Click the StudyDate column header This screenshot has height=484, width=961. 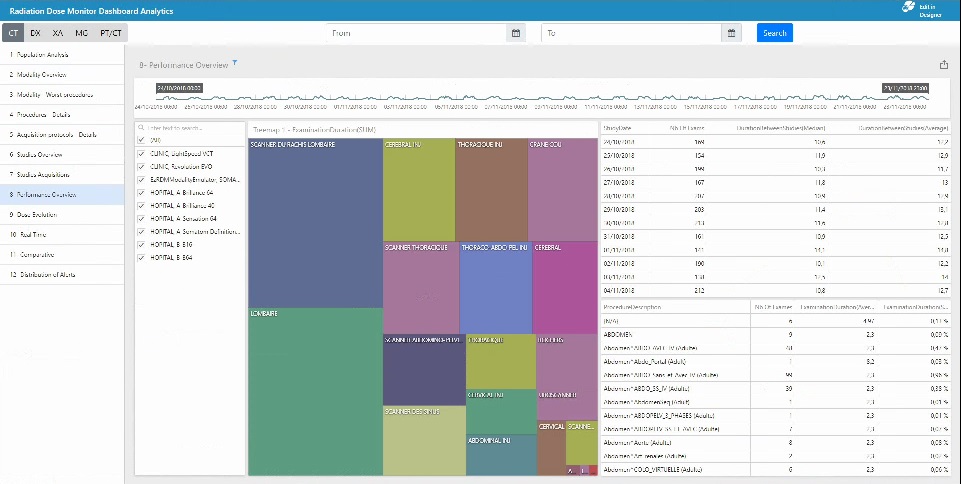618,128
